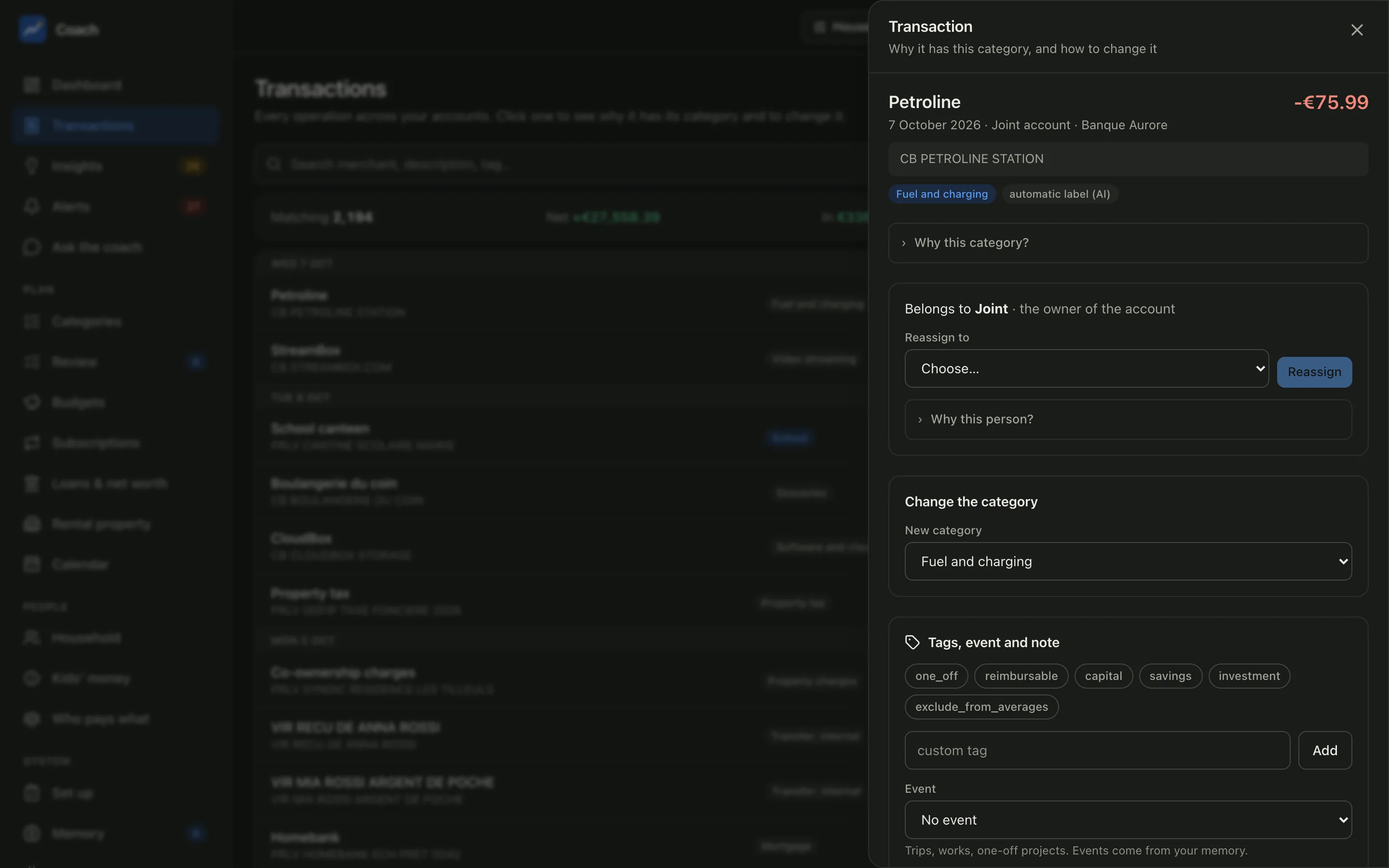The image size is (1389, 868).
Task: Click the Loans & net worth icon
Action: click(32, 483)
